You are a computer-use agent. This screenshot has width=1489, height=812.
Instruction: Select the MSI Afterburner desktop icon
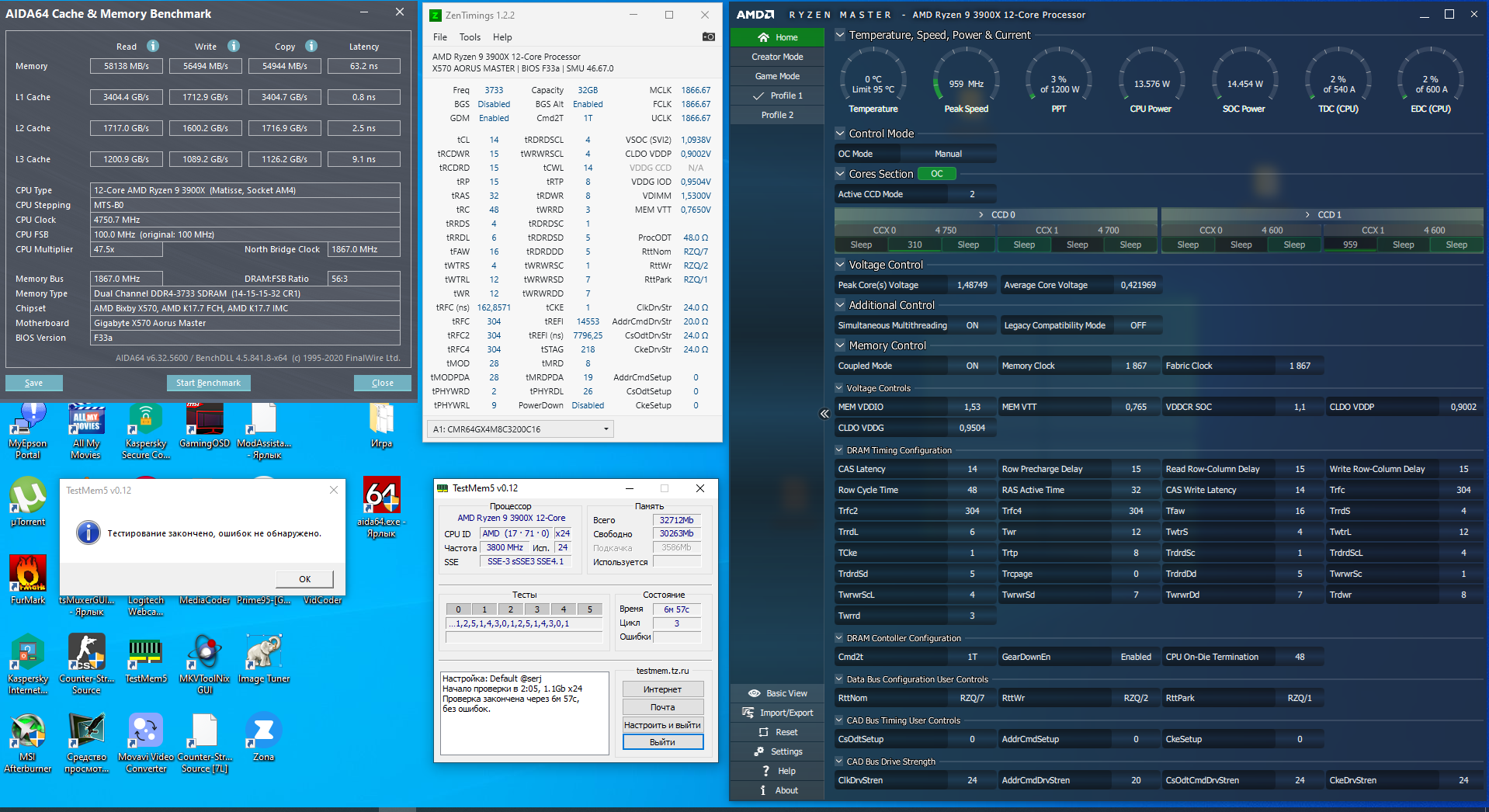pos(28,743)
